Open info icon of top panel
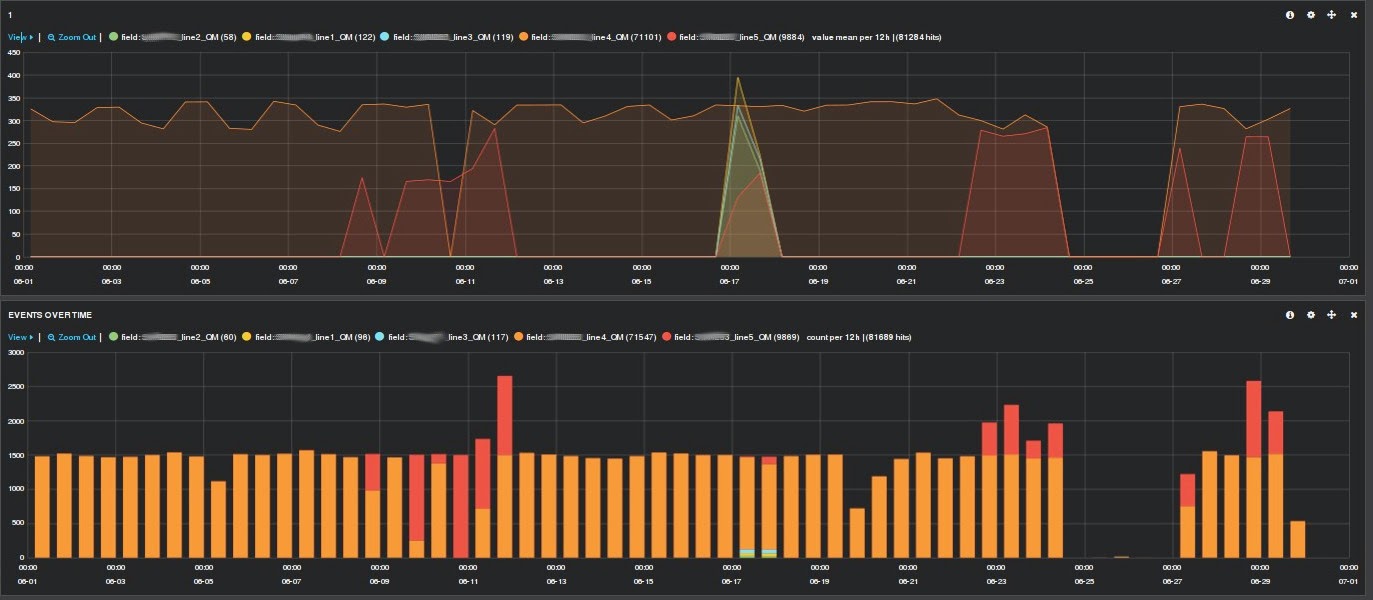The image size is (1373, 600). point(1290,15)
